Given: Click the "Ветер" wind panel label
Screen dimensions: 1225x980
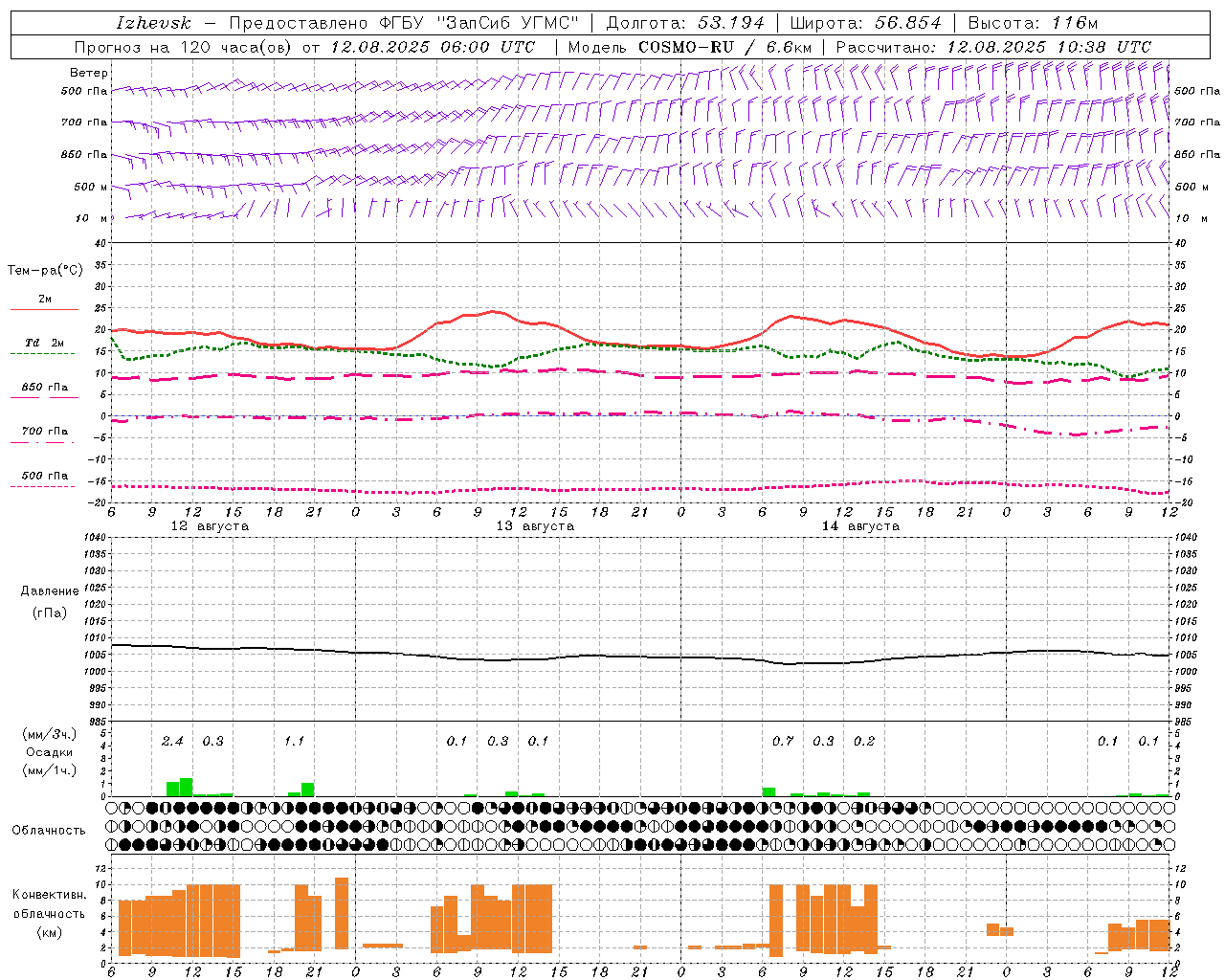Looking at the screenshot, I should (x=89, y=73).
